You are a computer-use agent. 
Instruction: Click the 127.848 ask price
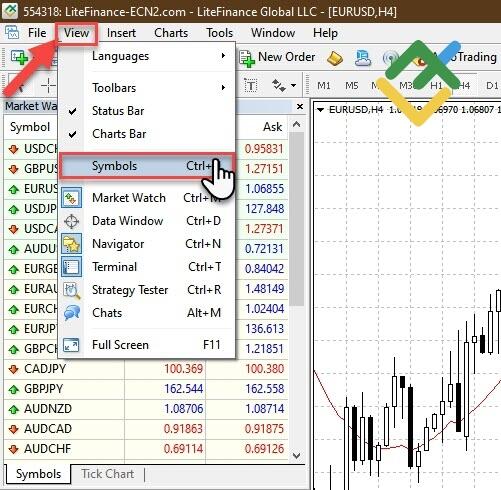pyautogui.click(x=265, y=209)
